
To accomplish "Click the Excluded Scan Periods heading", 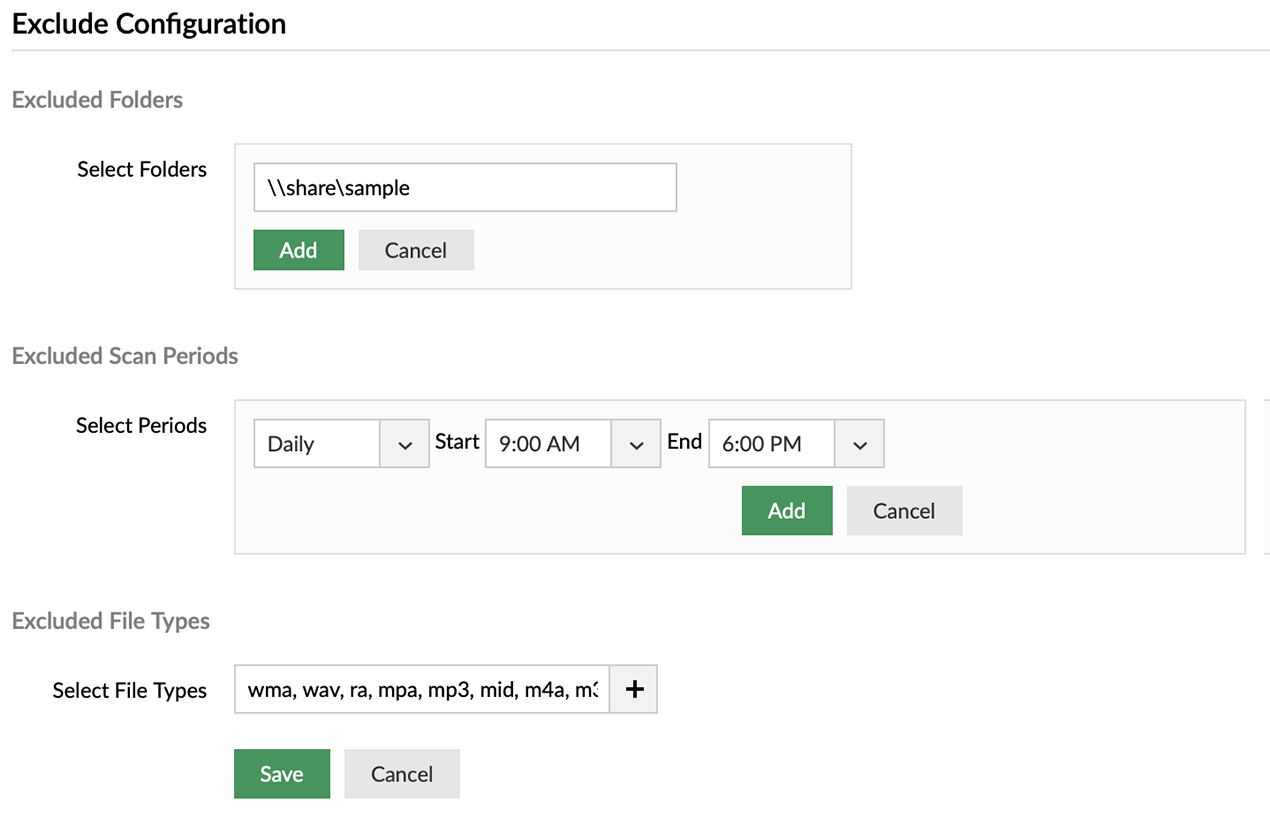I will 125,356.
